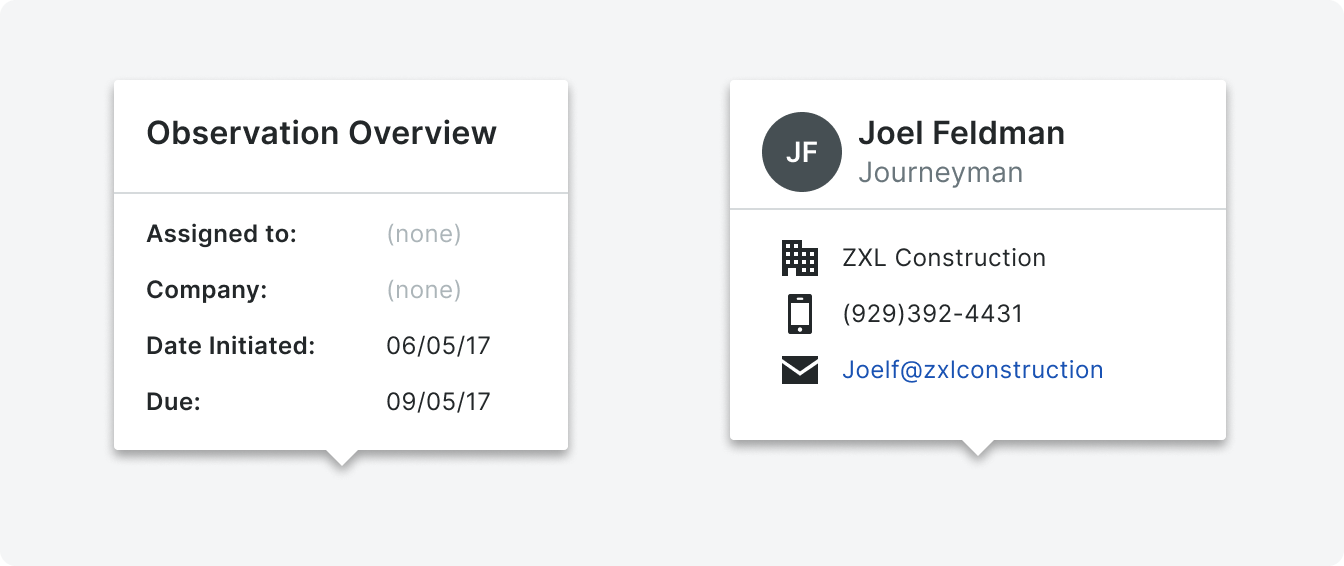This screenshot has height=566, width=1344.
Task: Click the Observation Overview heading
Action: click(322, 133)
